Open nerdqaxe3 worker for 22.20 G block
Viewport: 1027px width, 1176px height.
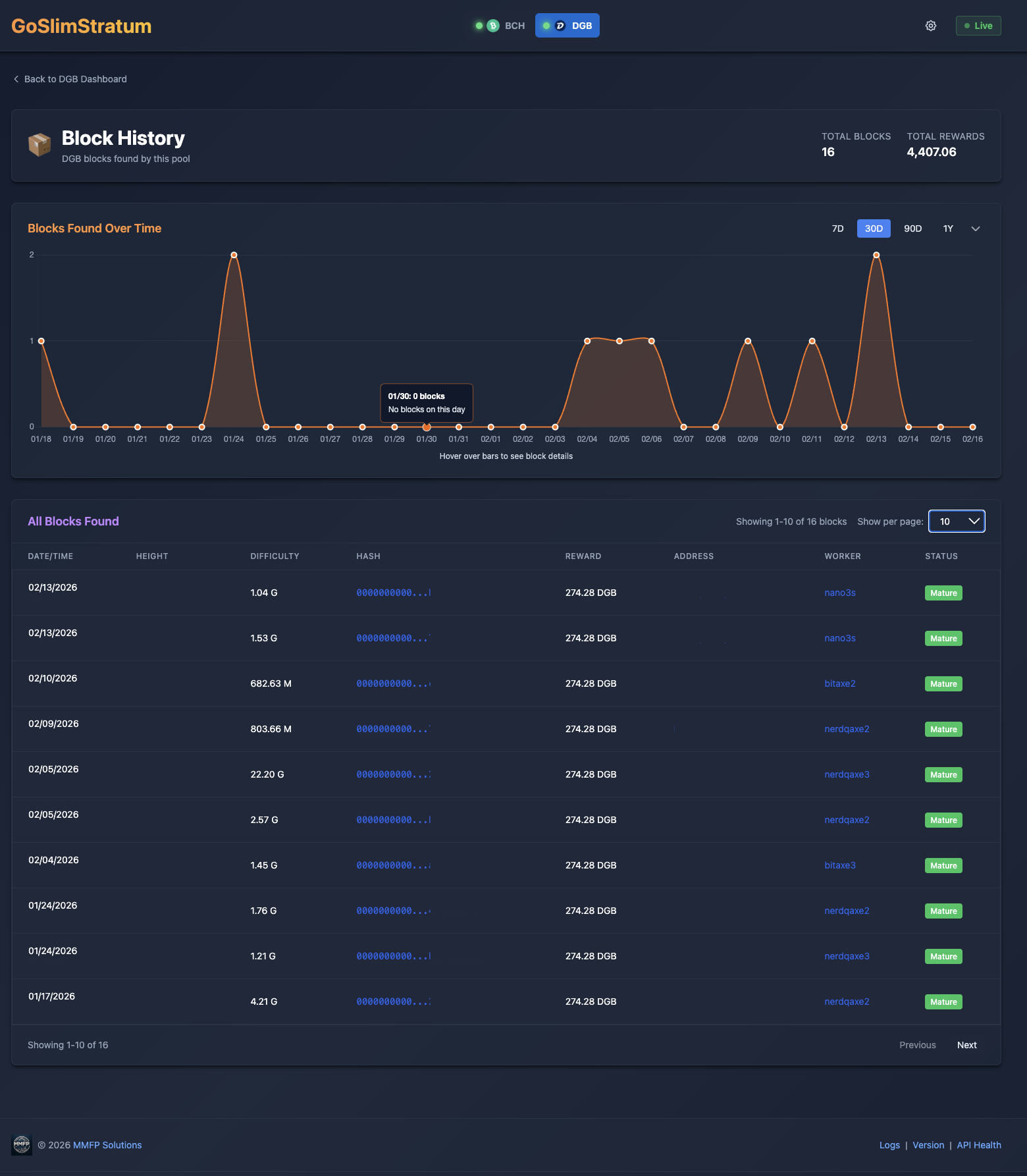tap(847, 774)
